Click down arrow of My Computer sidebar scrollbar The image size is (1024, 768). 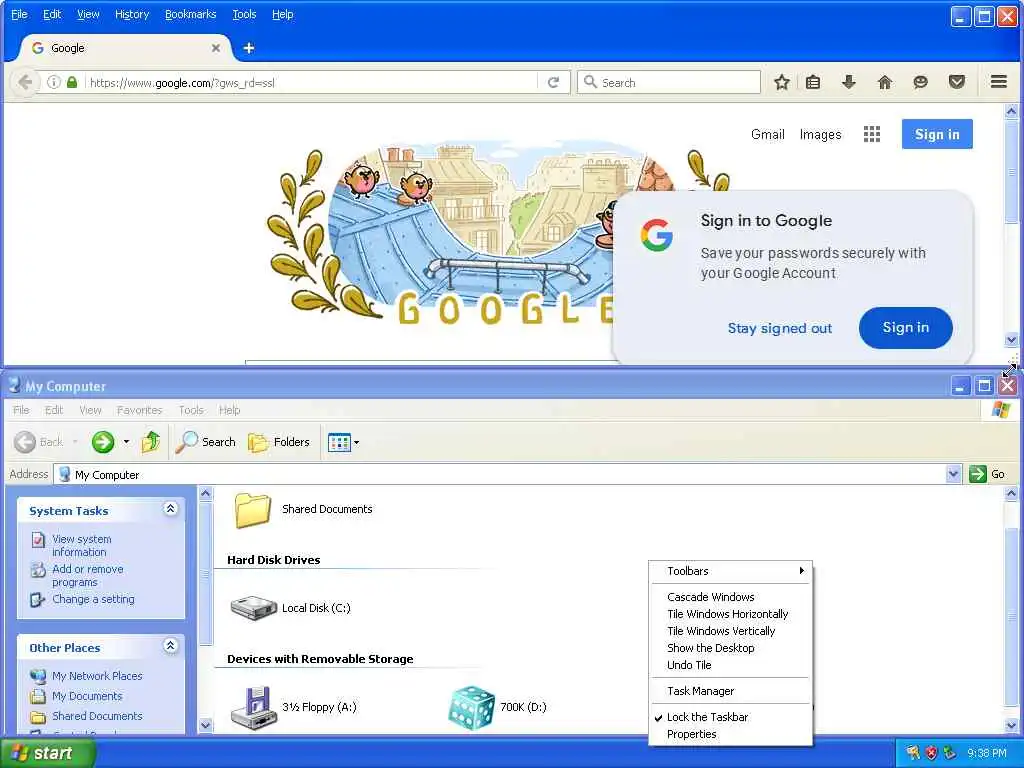click(x=205, y=724)
